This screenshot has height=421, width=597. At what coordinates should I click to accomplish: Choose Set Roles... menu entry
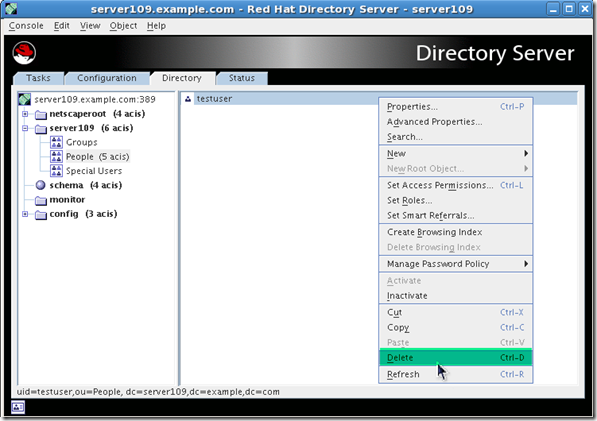tap(456, 200)
